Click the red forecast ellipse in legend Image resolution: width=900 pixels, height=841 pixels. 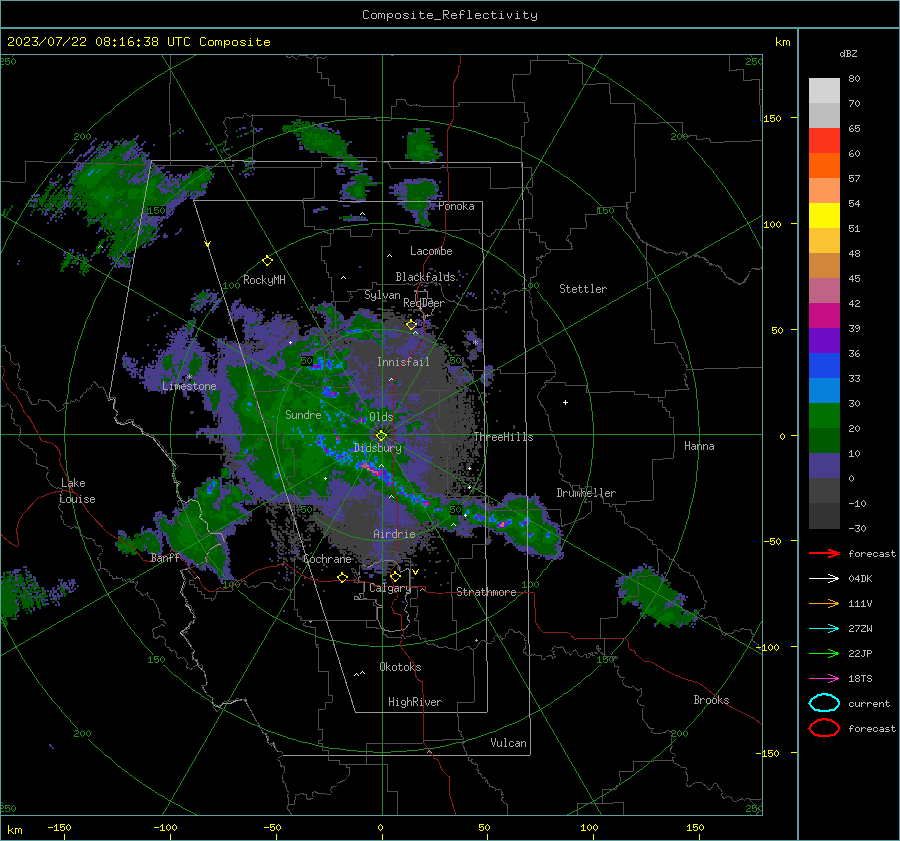point(824,728)
